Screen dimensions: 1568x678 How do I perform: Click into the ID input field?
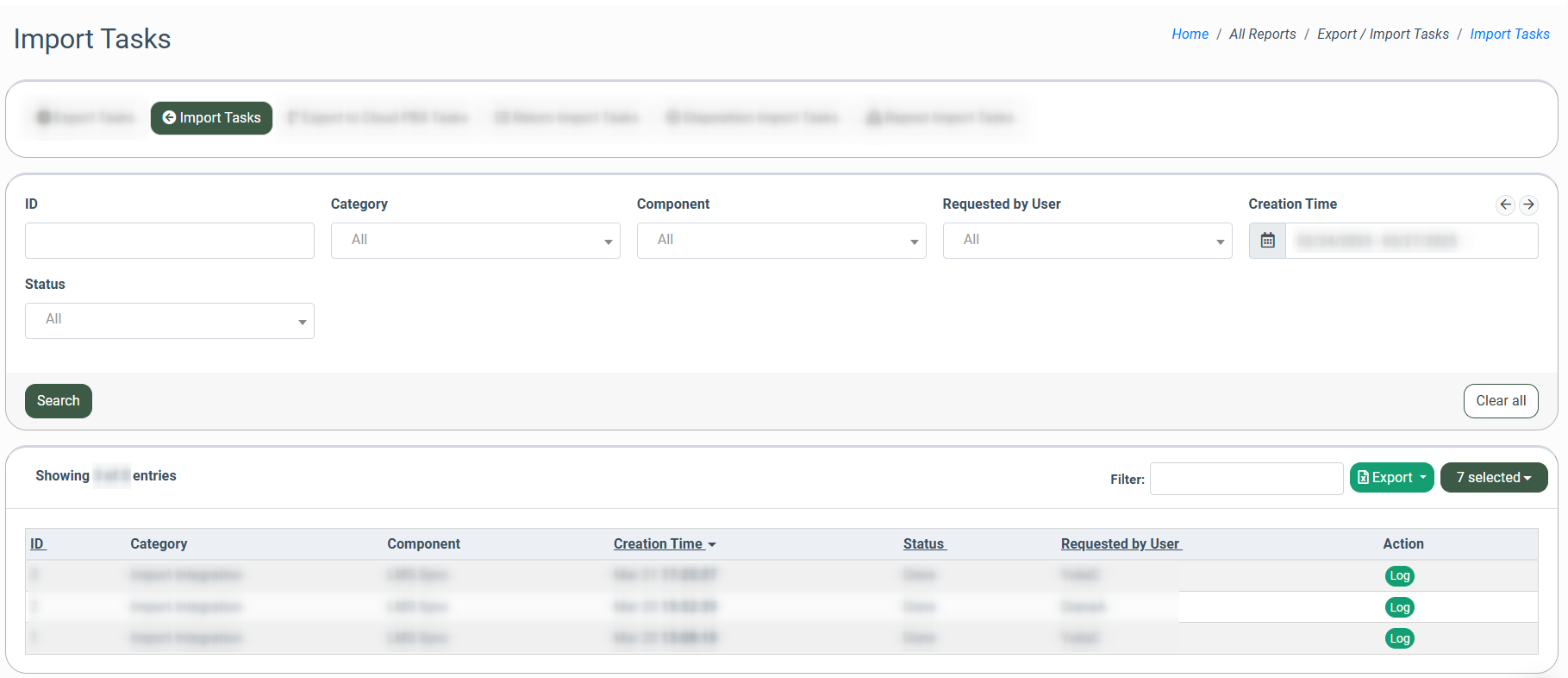click(170, 241)
